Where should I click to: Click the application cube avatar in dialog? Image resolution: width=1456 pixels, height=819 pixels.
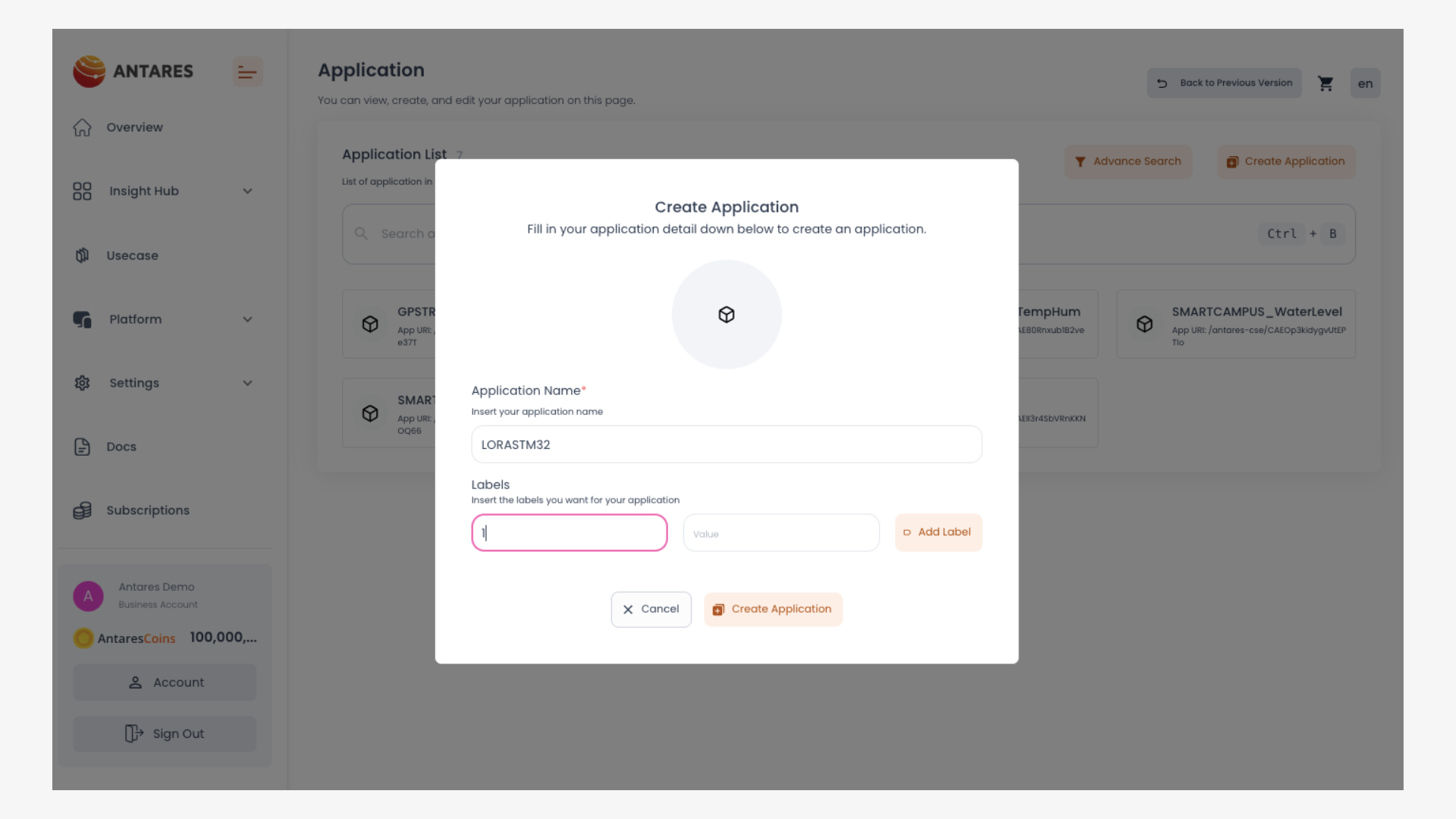[x=726, y=315]
